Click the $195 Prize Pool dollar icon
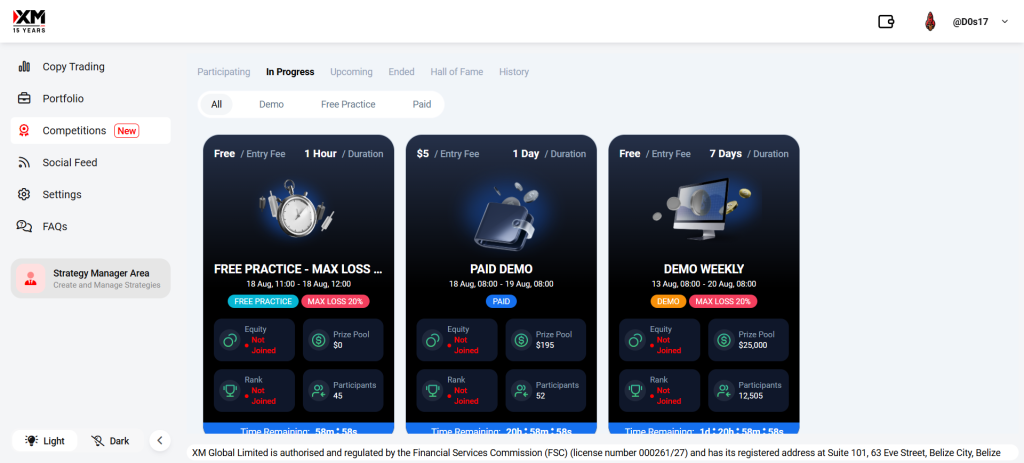The image size is (1024, 463). click(521, 340)
